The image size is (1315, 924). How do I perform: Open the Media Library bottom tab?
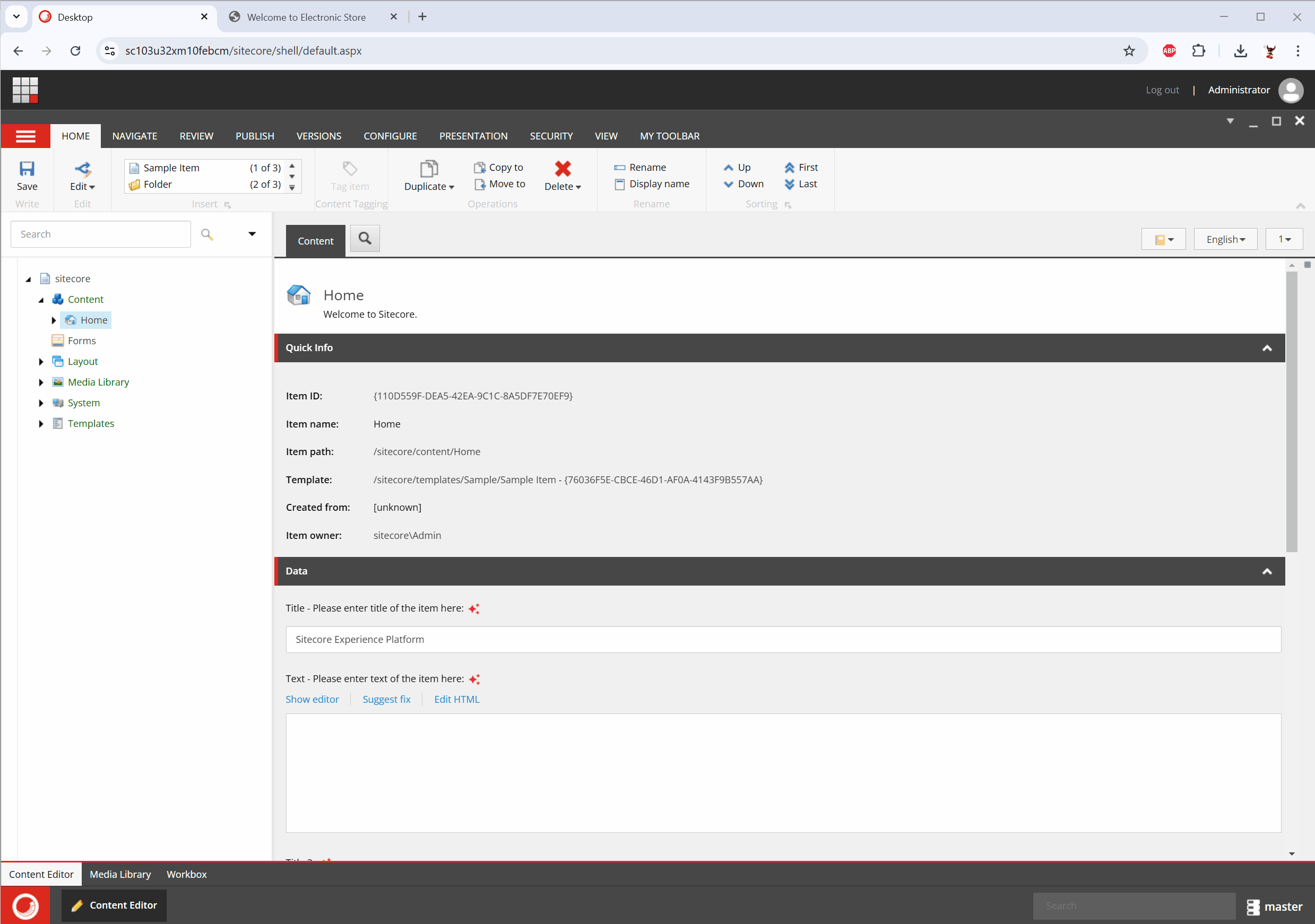[120, 874]
